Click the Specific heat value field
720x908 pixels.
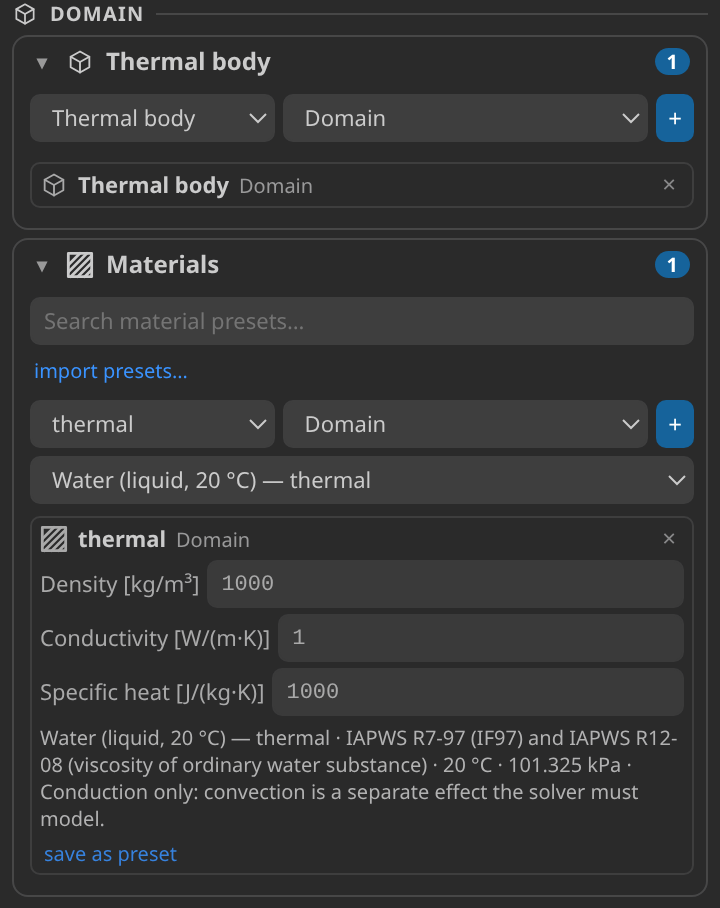click(478, 692)
